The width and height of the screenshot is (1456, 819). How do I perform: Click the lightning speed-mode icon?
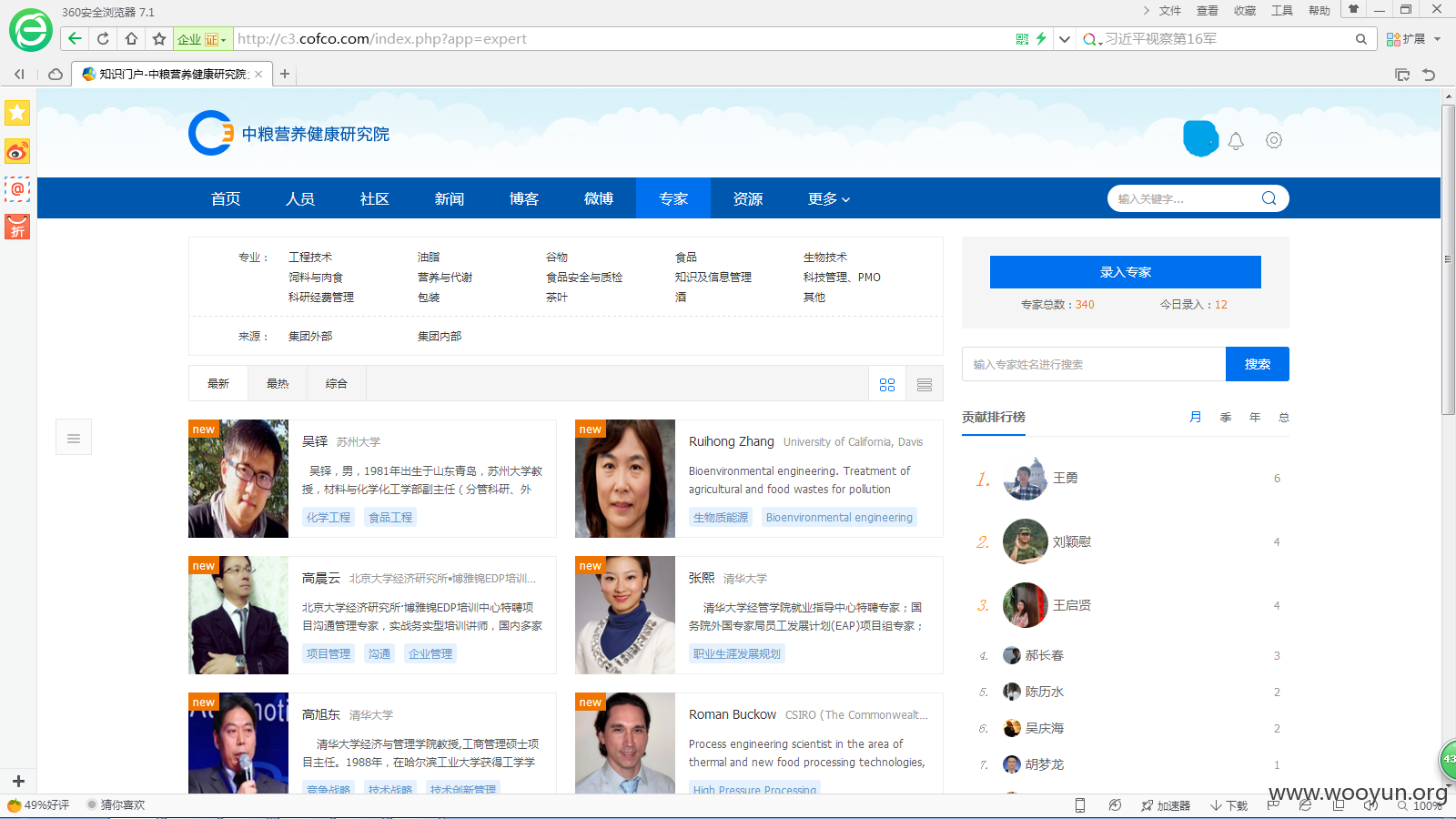(1041, 39)
